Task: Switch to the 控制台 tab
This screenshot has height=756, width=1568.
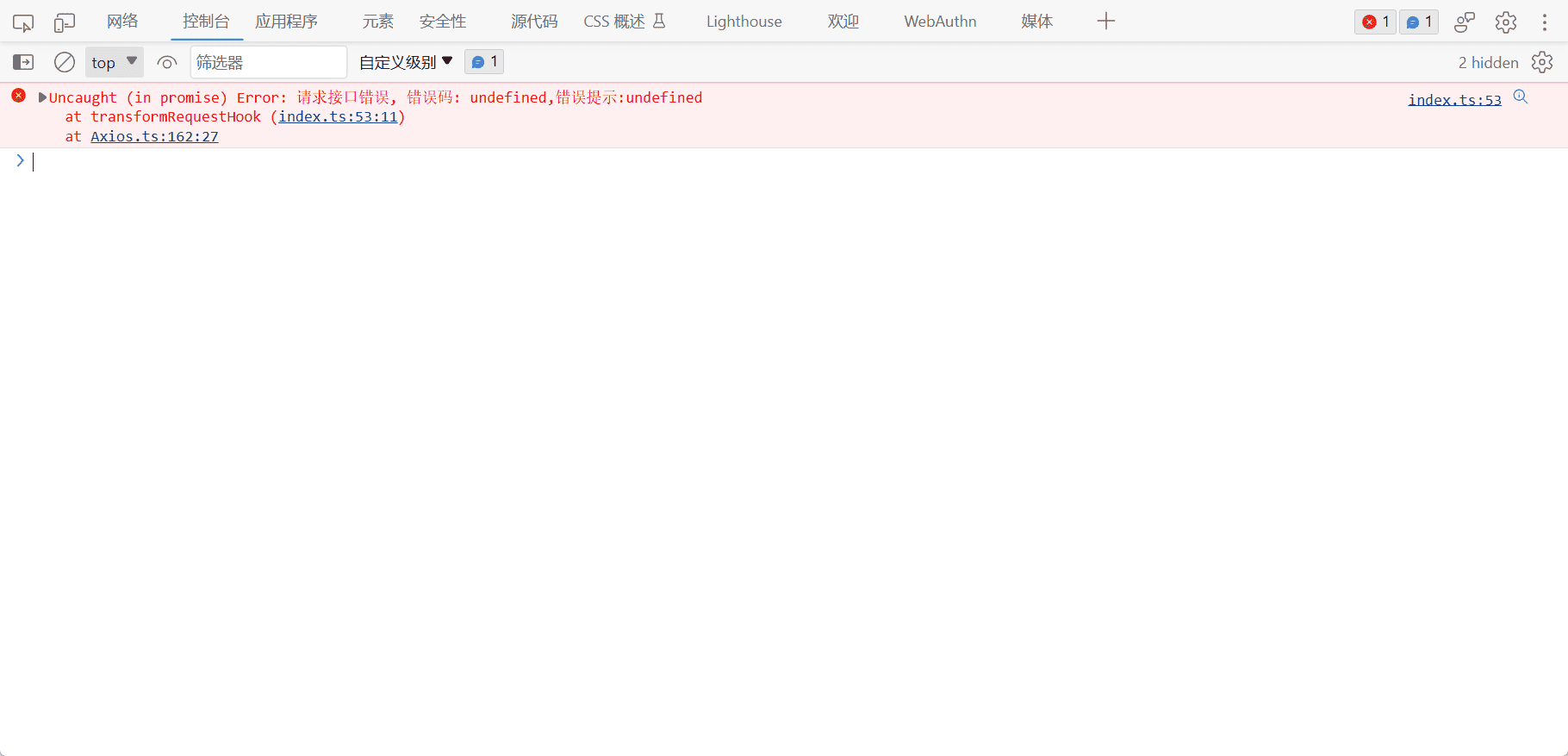Action: pyautogui.click(x=206, y=22)
